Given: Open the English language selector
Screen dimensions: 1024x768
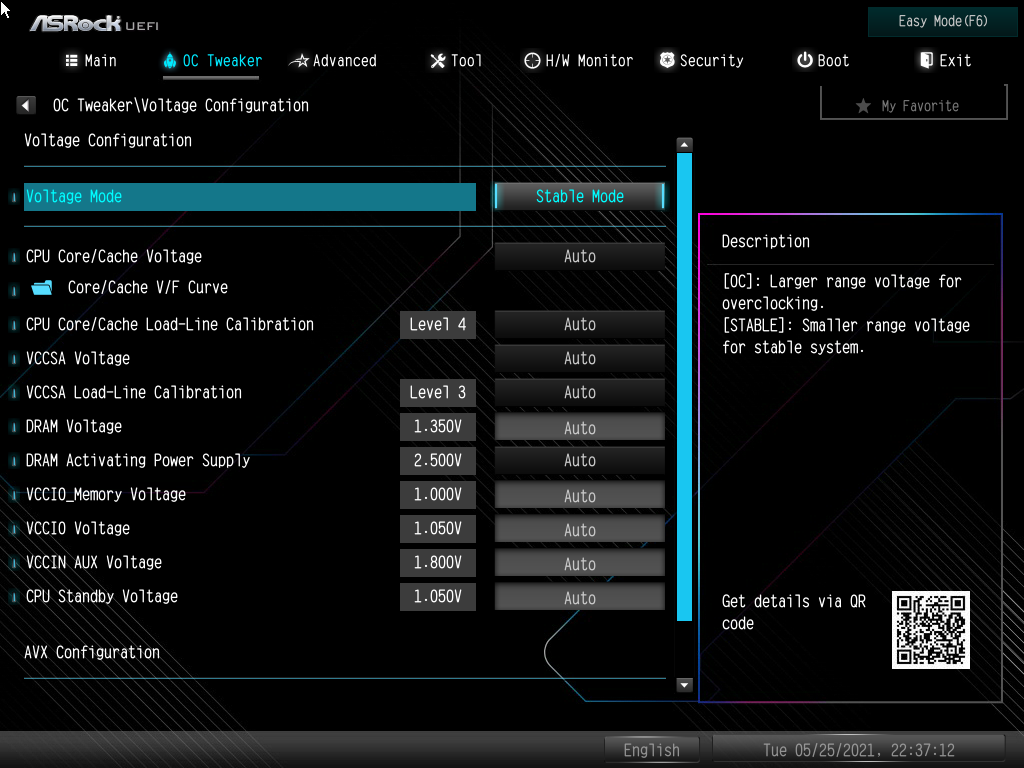Looking at the screenshot, I should [651, 749].
